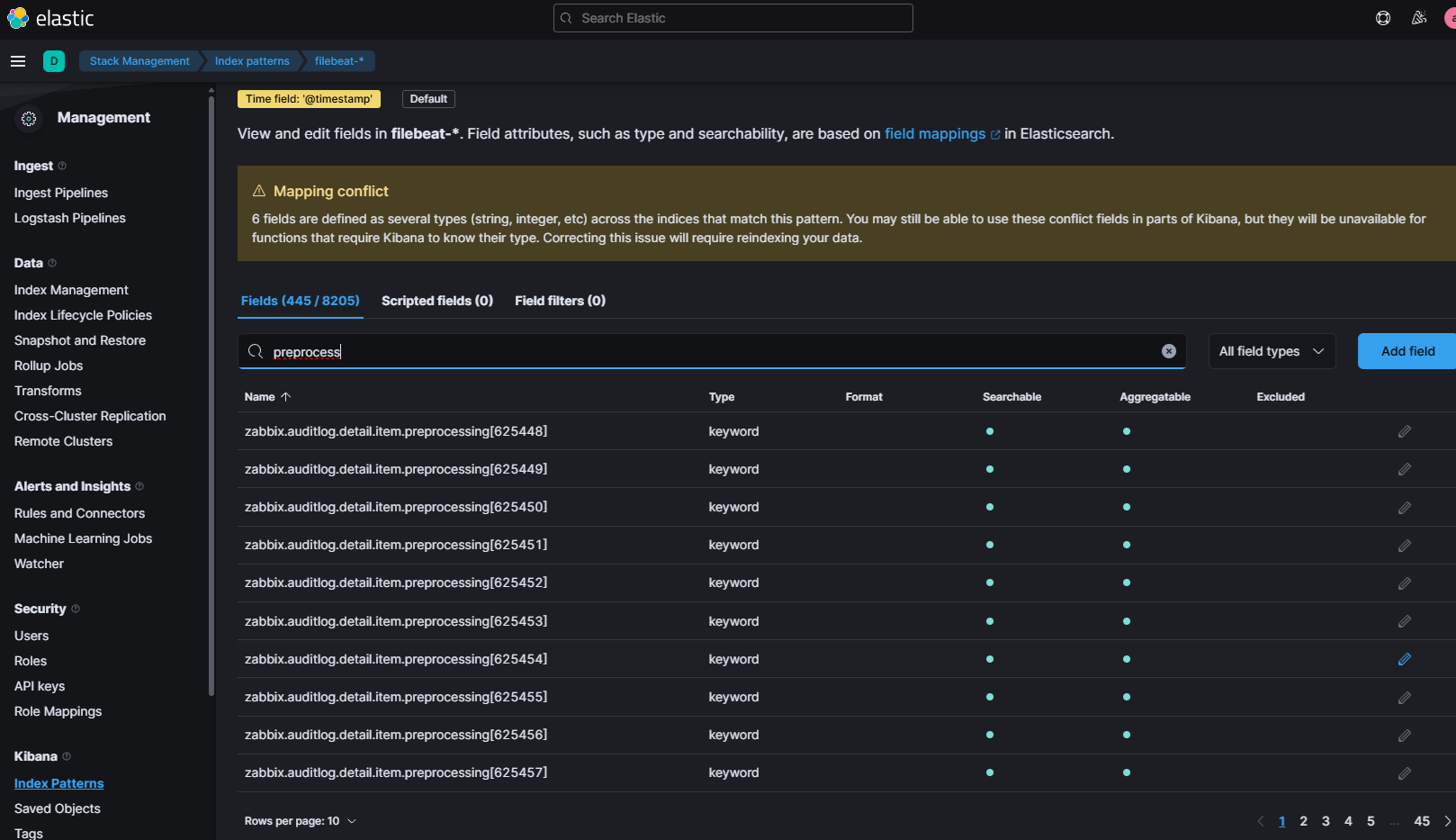Switch to Fields (445 / 8205) tab
Viewport: 1456px width, 840px height.
click(301, 301)
